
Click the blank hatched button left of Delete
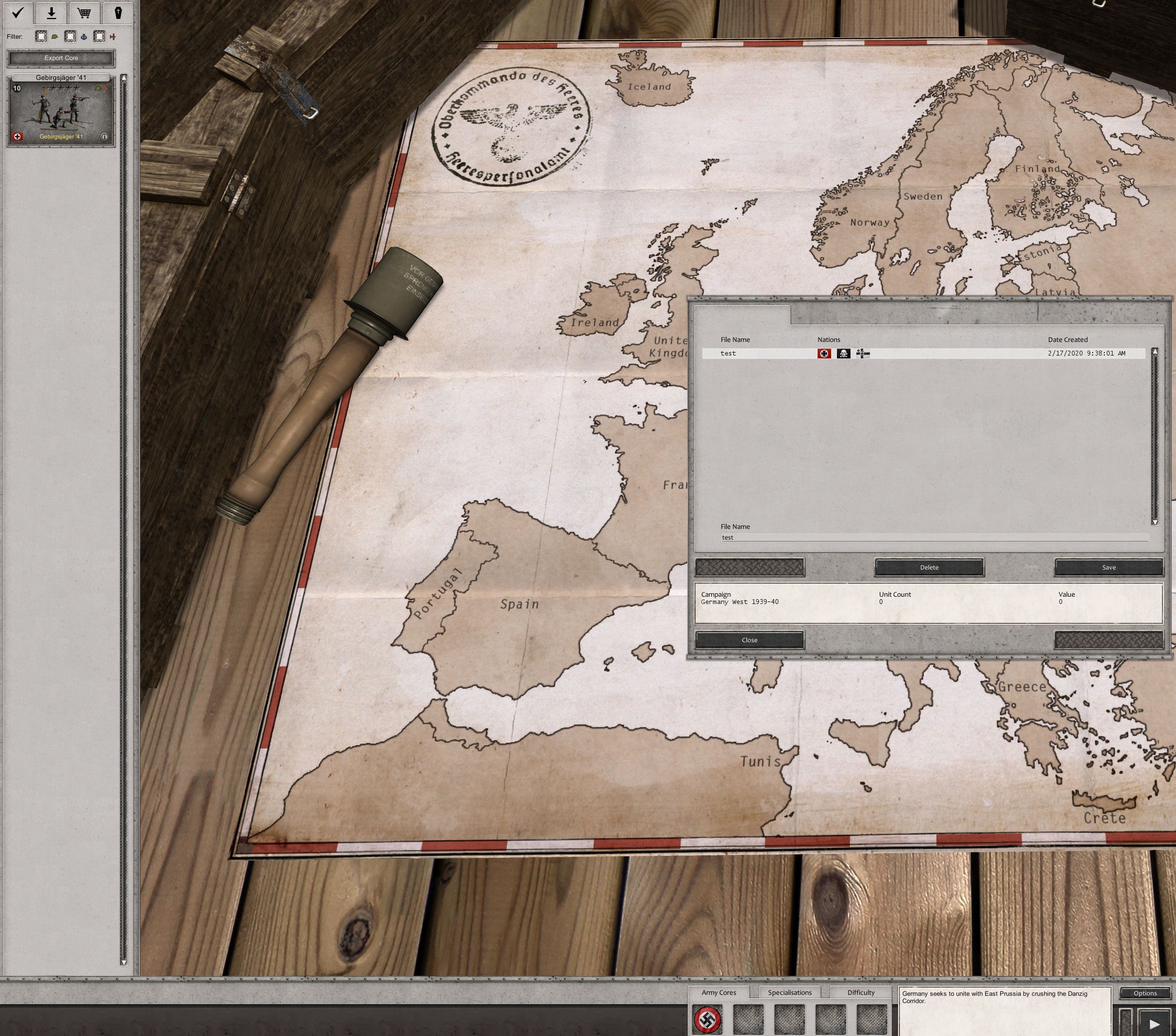(749, 567)
